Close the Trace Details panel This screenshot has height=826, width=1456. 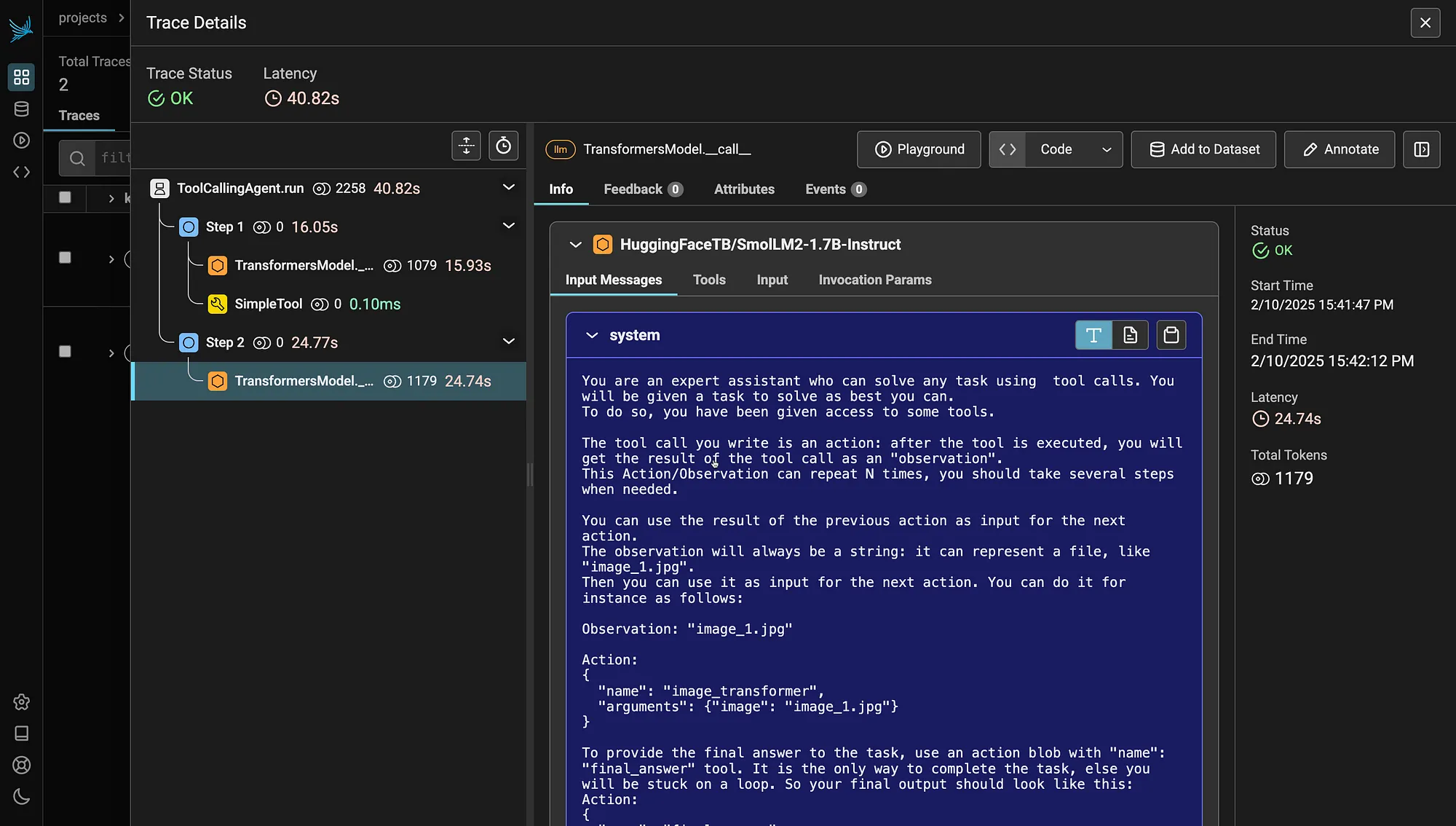pyautogui.click(x=1425, y=23)
